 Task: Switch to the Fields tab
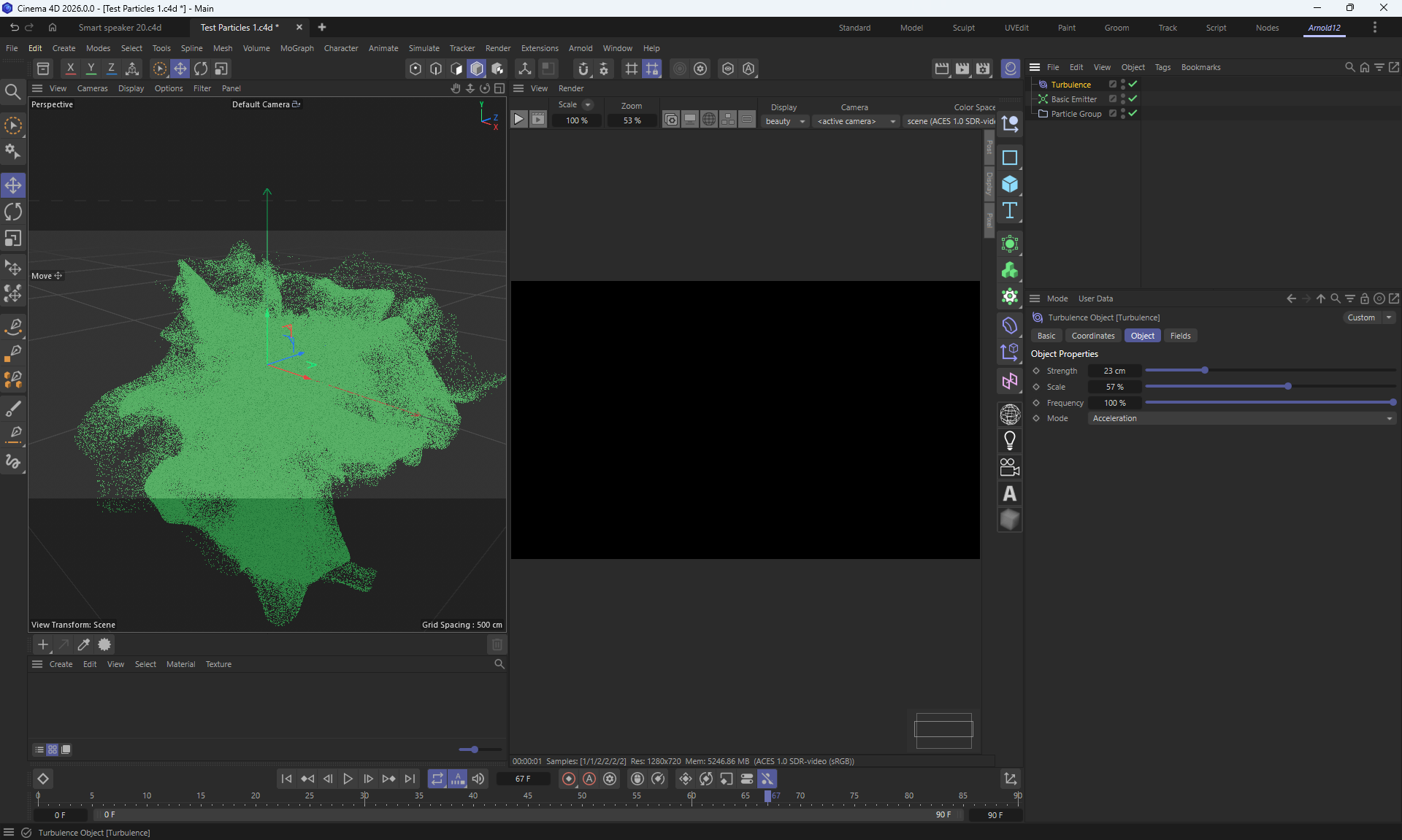[x=1180, y=336]
